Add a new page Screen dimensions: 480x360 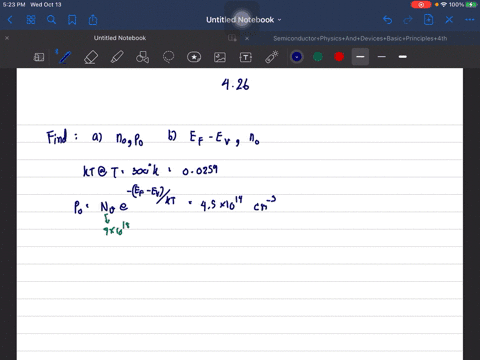click(428, 20)
